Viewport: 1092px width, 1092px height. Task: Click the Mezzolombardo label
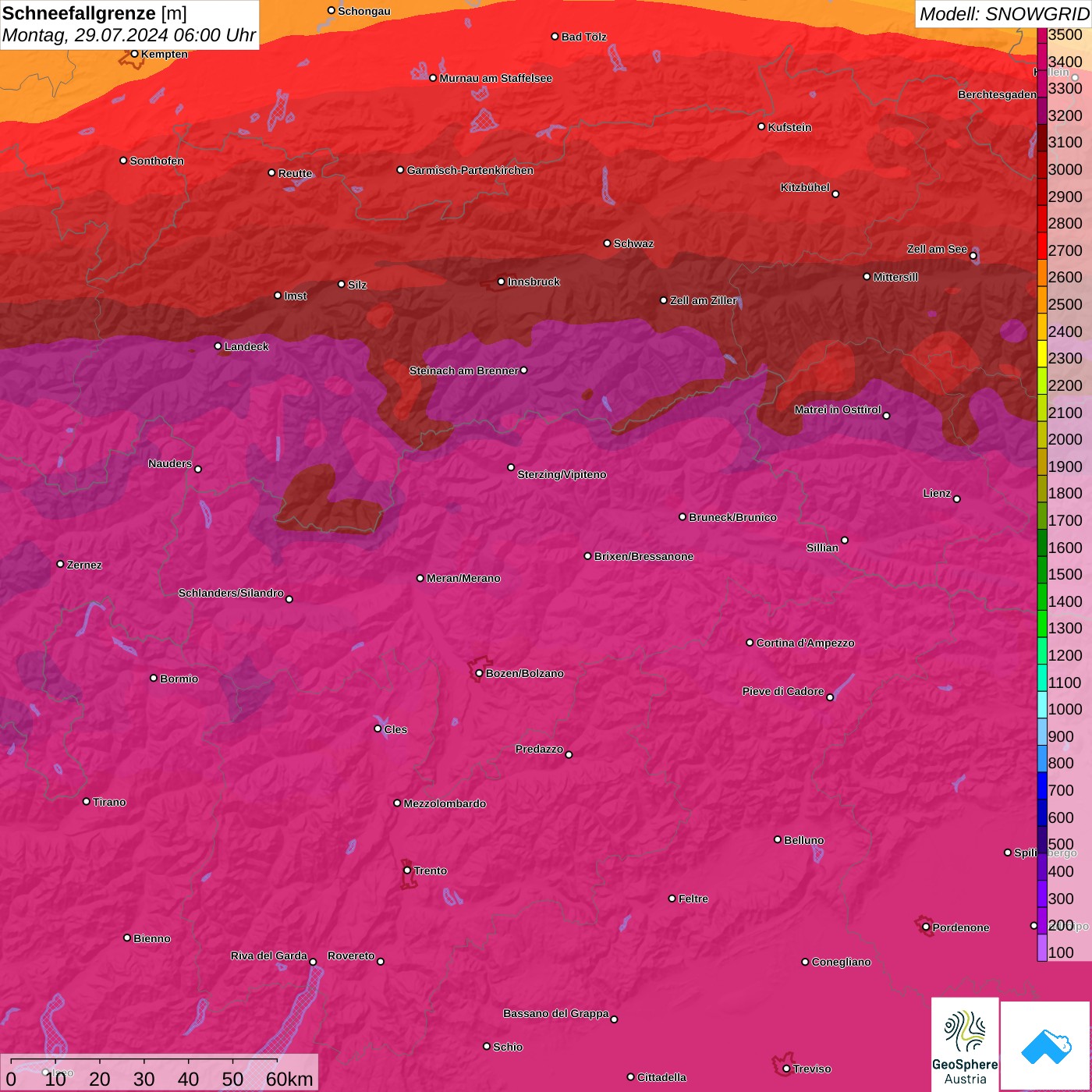445,803
